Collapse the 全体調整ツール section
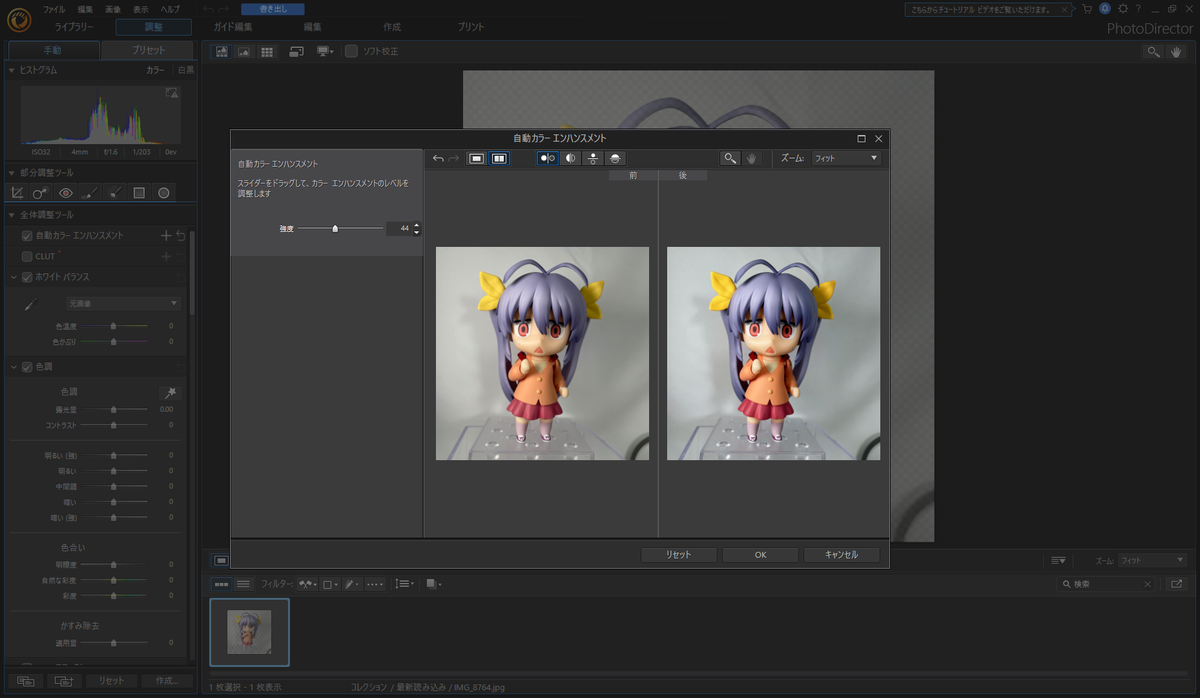 11,215
